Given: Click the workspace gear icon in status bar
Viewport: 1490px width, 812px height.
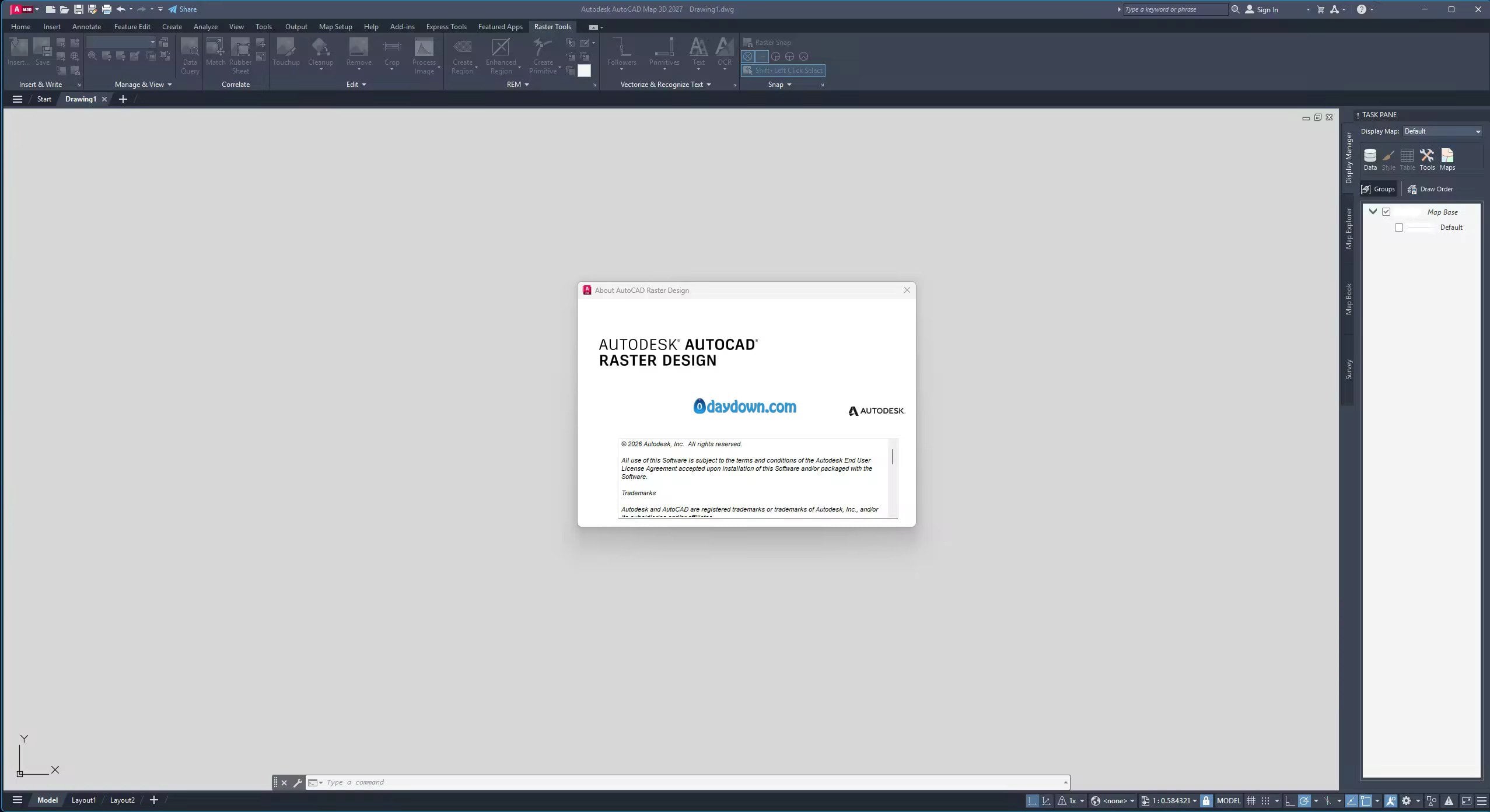Looking at the screenshot, I should point(1406,801).
